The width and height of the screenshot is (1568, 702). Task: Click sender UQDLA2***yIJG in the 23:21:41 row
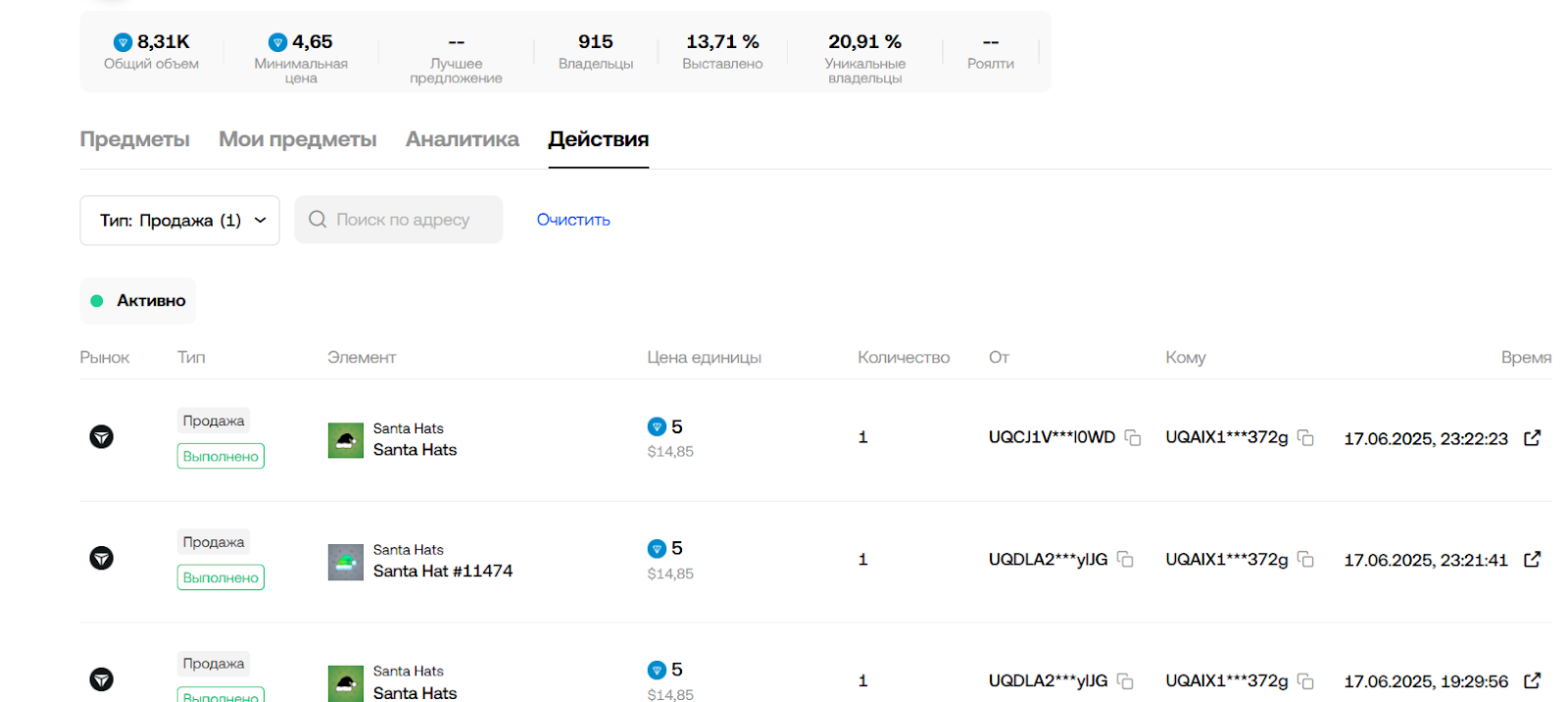click(1049, 559)
